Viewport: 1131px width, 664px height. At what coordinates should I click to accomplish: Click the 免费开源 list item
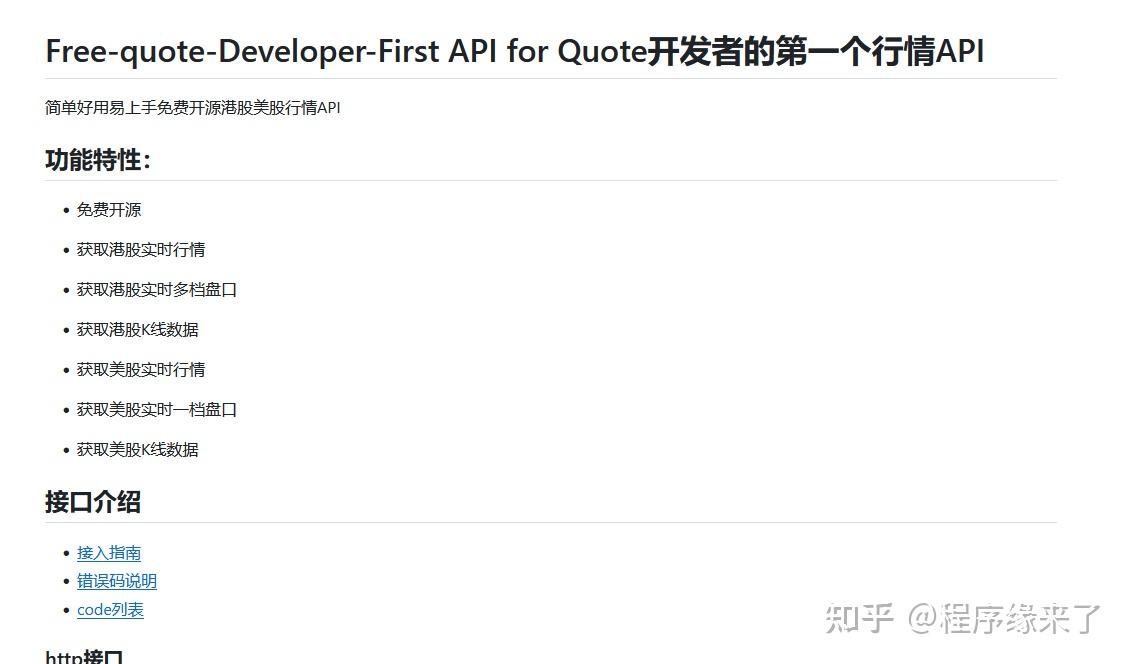point(109,209)
